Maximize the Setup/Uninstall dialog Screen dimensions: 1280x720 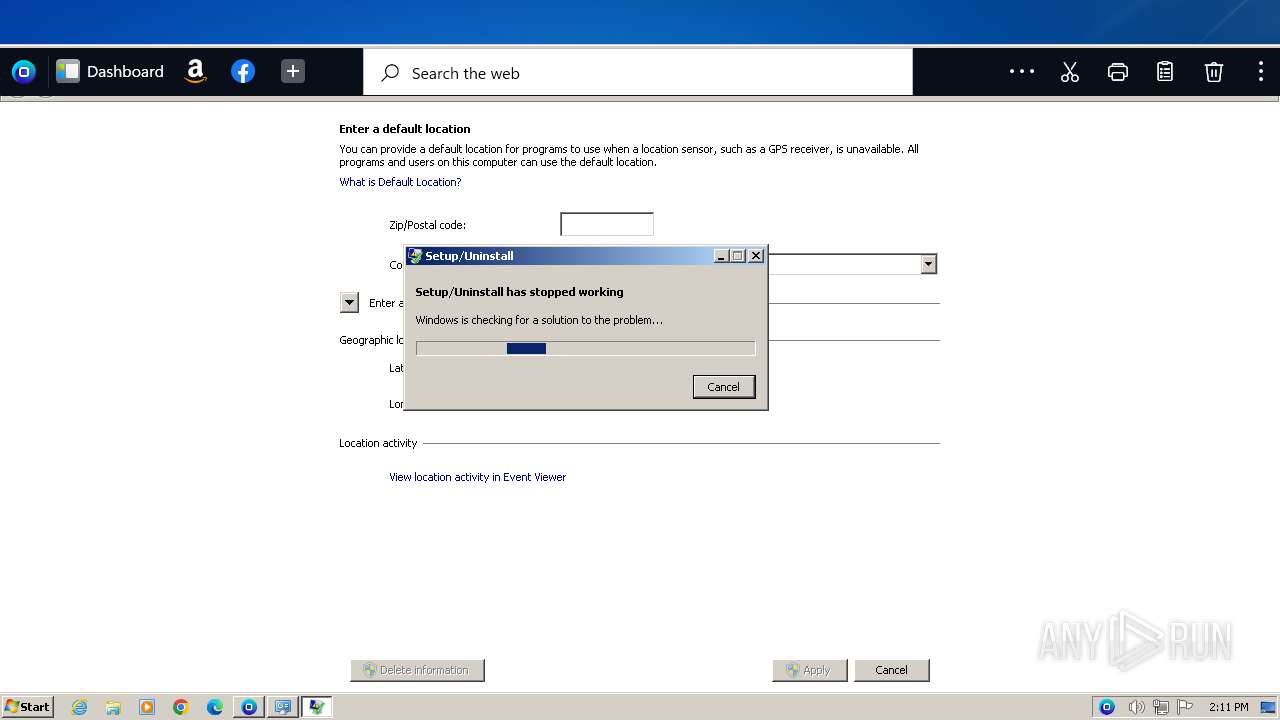click(x=738, y=256)
